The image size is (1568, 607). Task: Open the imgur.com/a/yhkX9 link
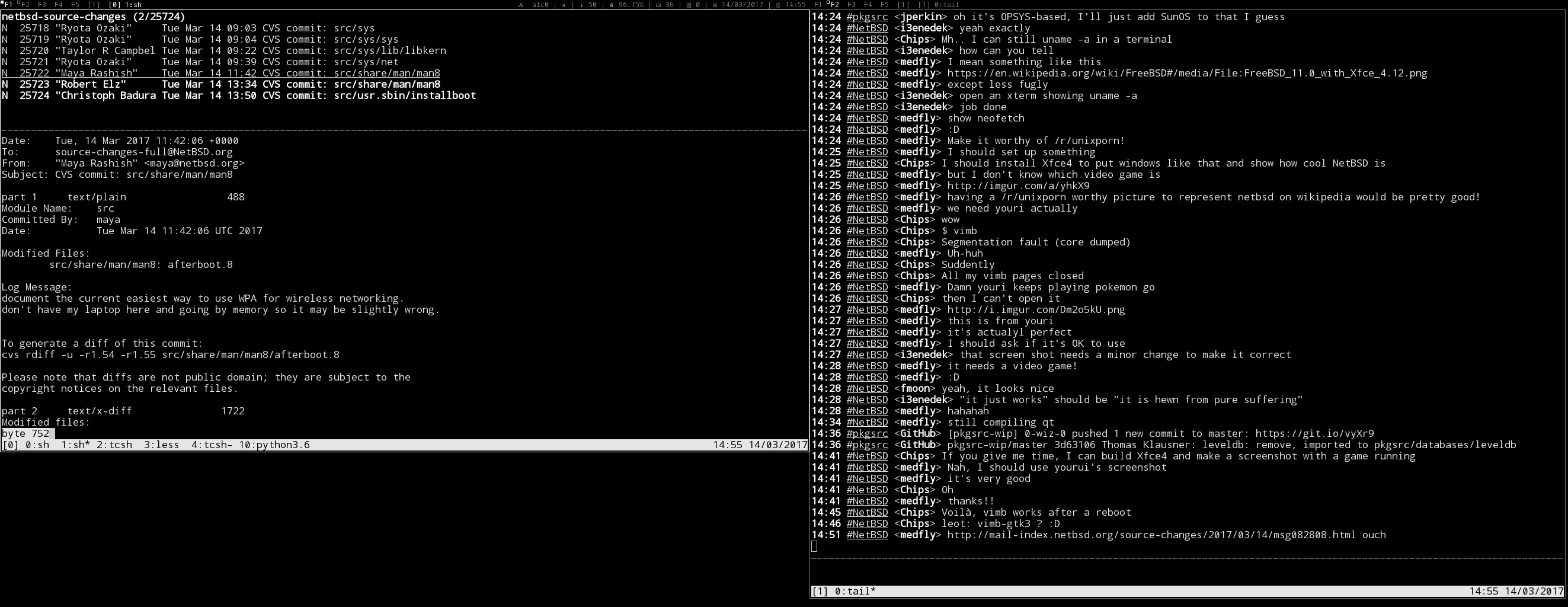[x=1017, y=186]
